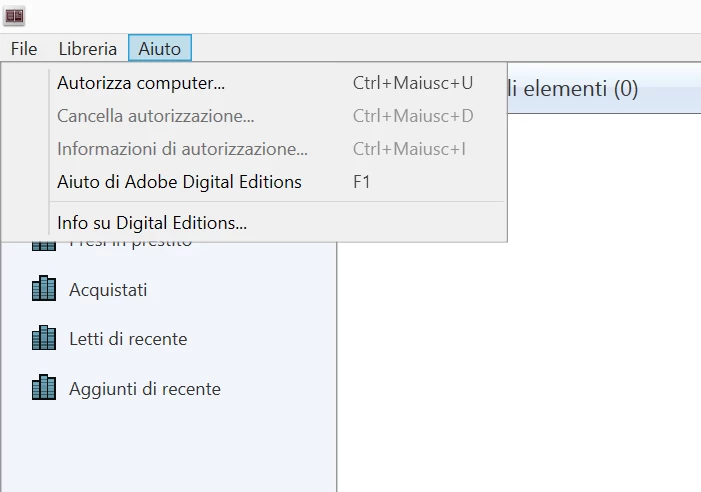Click the Letti di recente bookshelf icon
Viewport: 701px width, 492px height.
(44, 339)
